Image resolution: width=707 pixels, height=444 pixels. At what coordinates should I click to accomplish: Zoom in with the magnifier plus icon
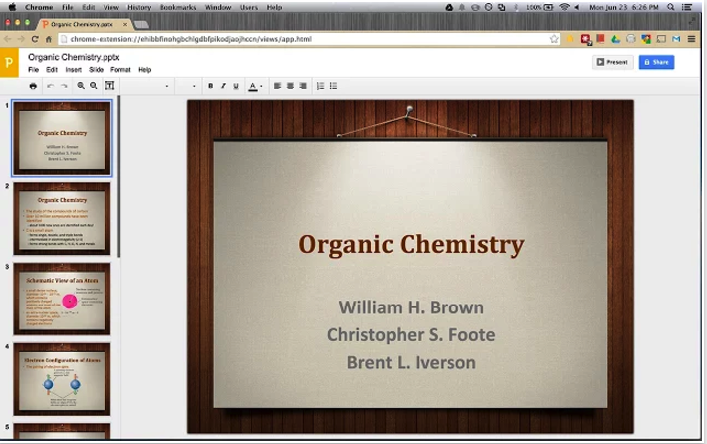coord(81,86)
